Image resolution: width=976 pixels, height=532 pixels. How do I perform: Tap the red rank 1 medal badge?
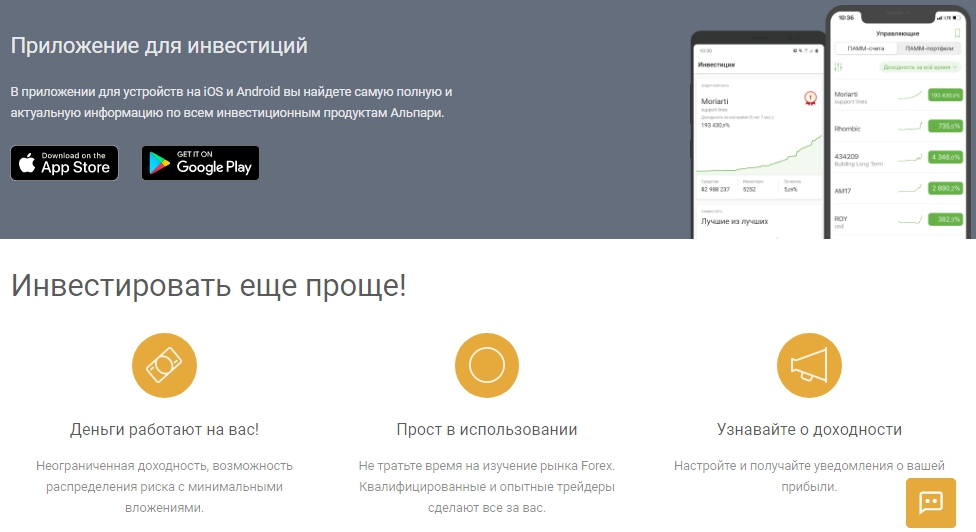(x=810, y=98)
